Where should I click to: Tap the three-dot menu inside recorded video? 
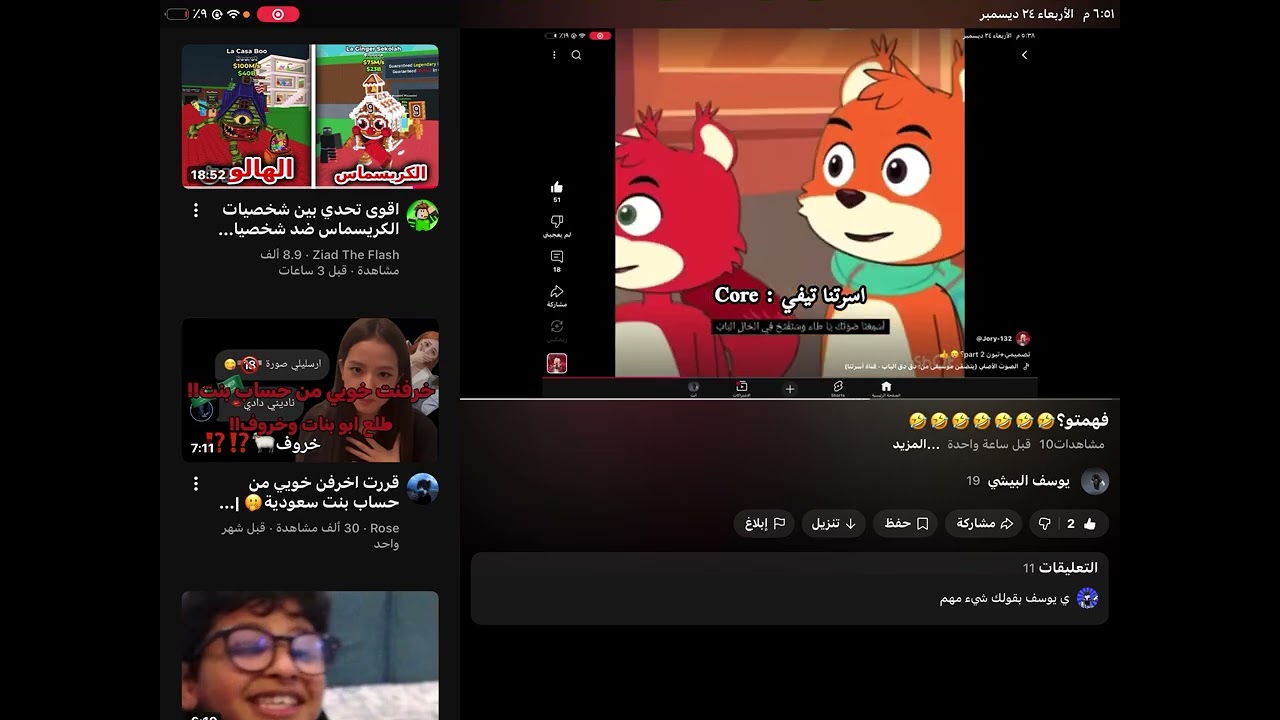[x=554, y=55]
